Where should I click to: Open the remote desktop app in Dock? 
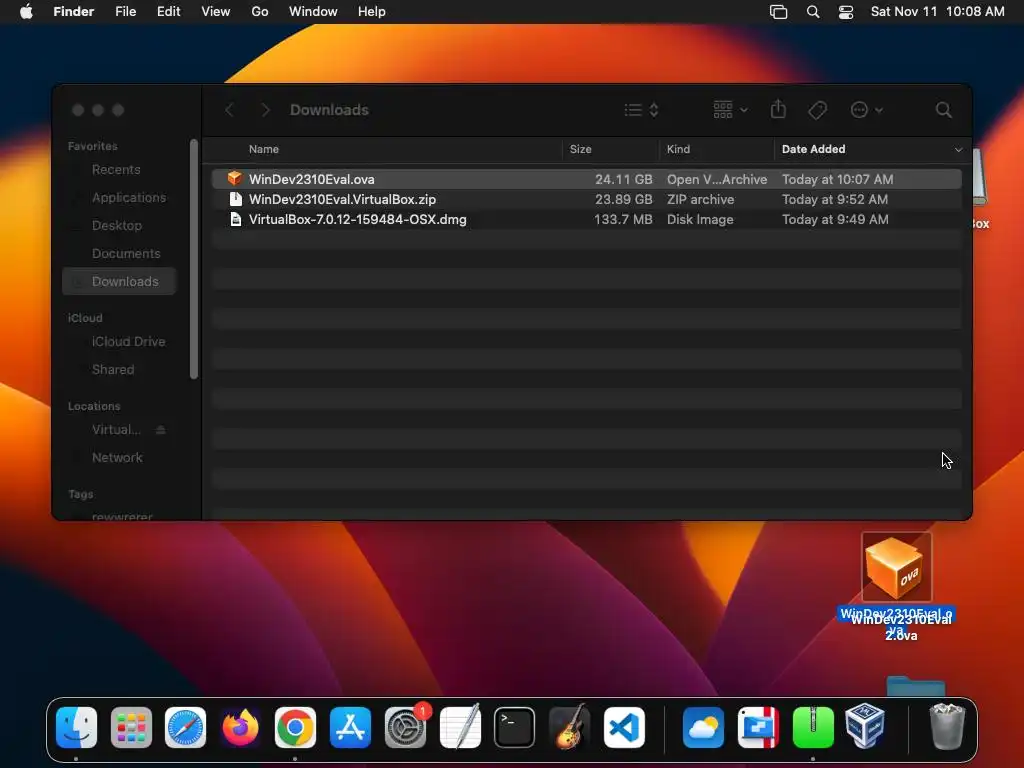tap(758, 727)
